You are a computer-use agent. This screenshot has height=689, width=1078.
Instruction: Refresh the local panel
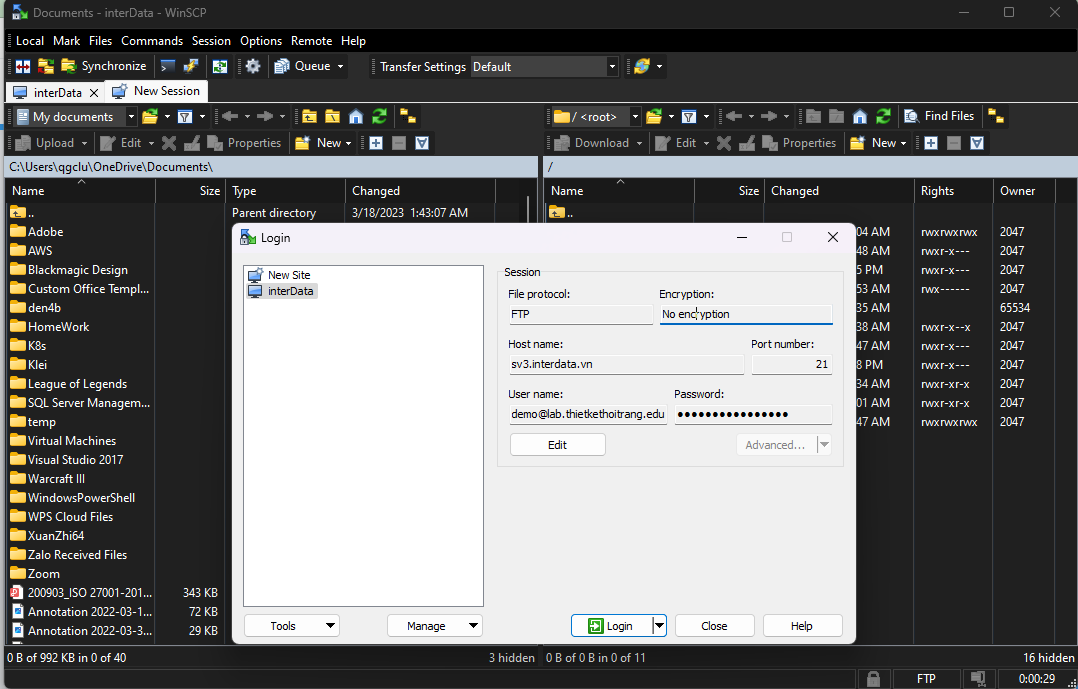(x=380, y=117)
